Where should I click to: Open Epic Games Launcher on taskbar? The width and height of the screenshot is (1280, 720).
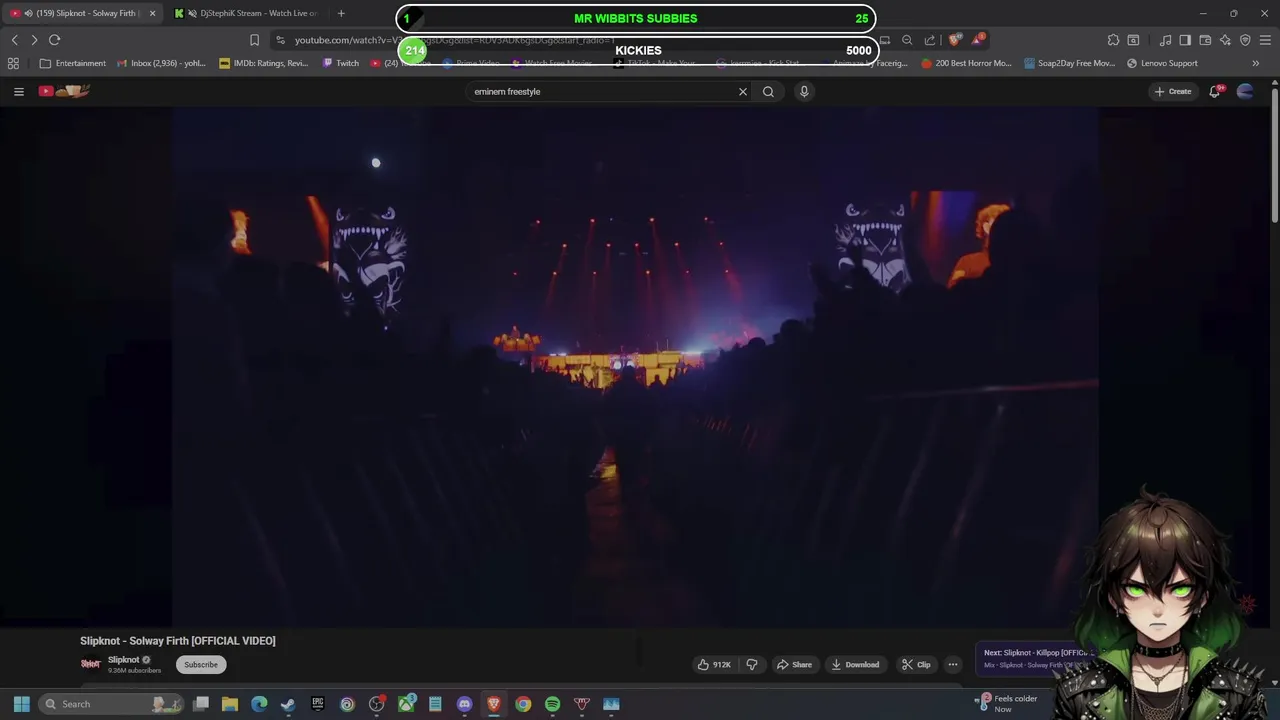(x=318, y=704)
